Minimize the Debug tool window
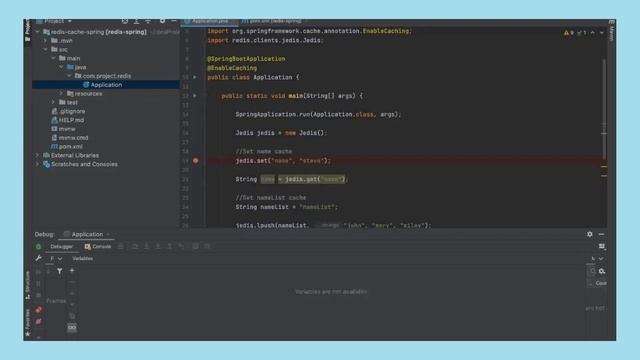 click(x=601, y=234)
